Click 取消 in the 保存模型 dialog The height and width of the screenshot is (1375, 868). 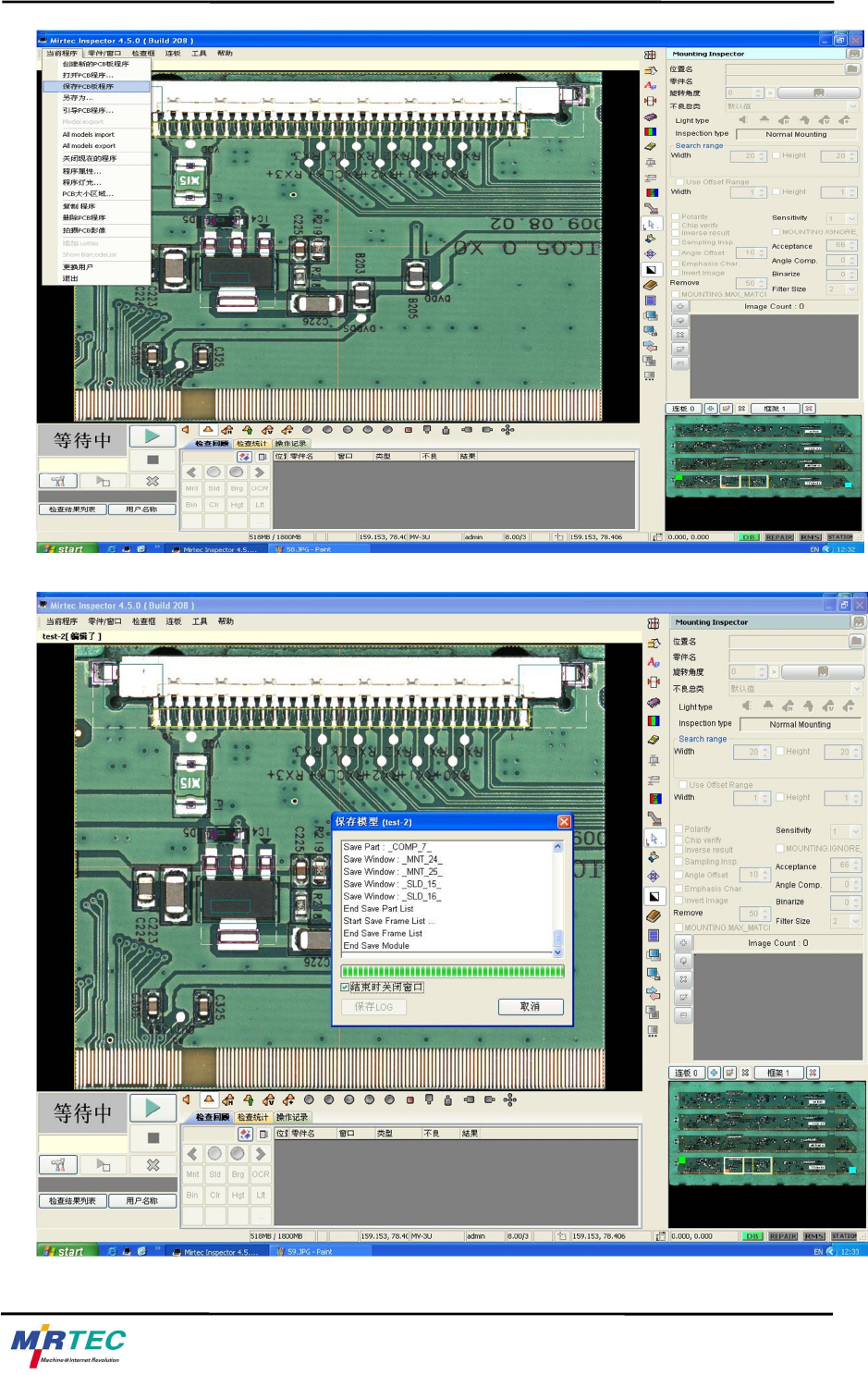(530, 1006)
